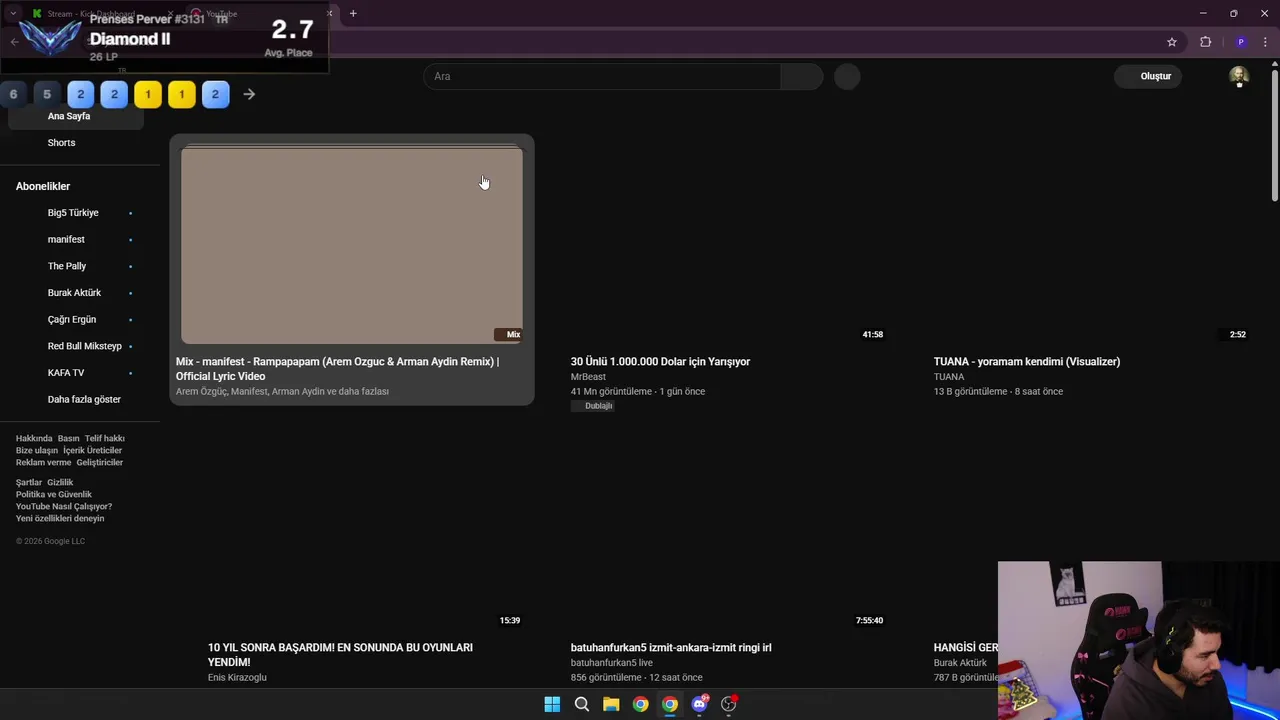
Task: Click the Mix - manifest Rampapapam title
Action: [338, 369]
